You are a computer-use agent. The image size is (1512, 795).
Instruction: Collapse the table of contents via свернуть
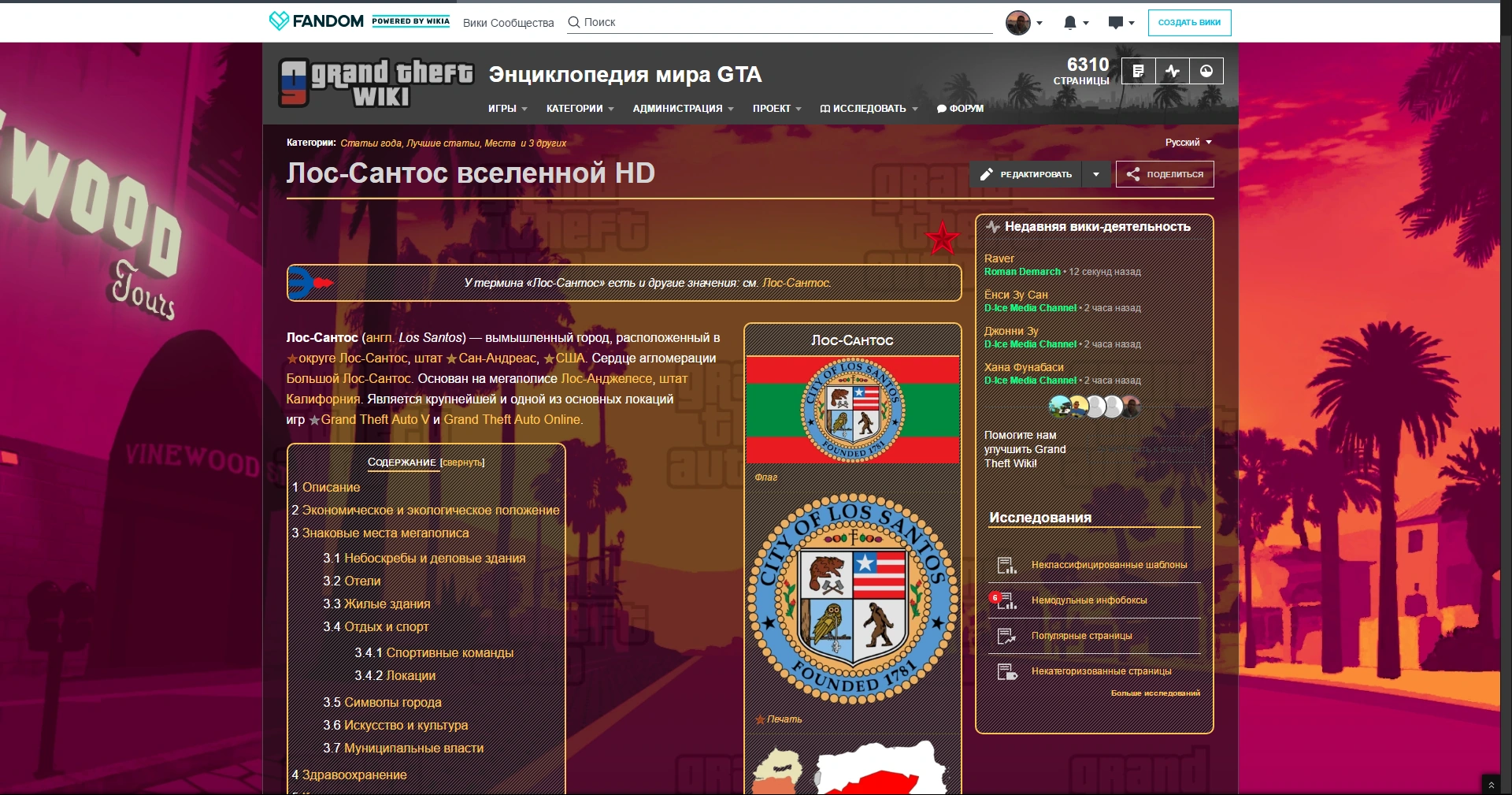click(x=462, y=463)
